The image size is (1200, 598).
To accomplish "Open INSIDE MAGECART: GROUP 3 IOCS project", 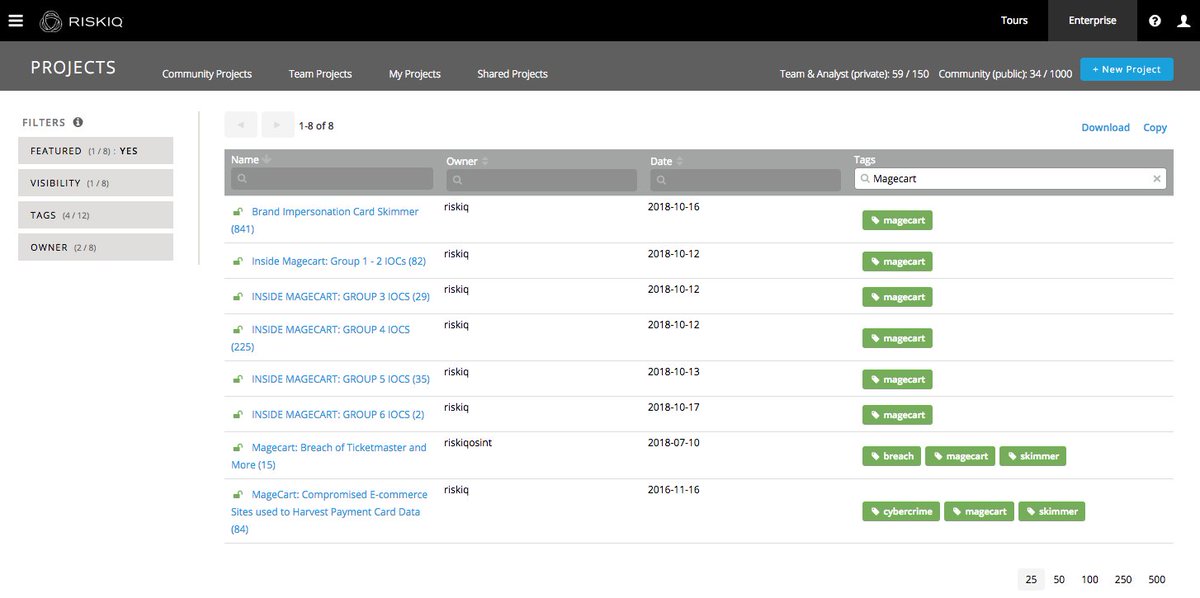I will point(341,297).
